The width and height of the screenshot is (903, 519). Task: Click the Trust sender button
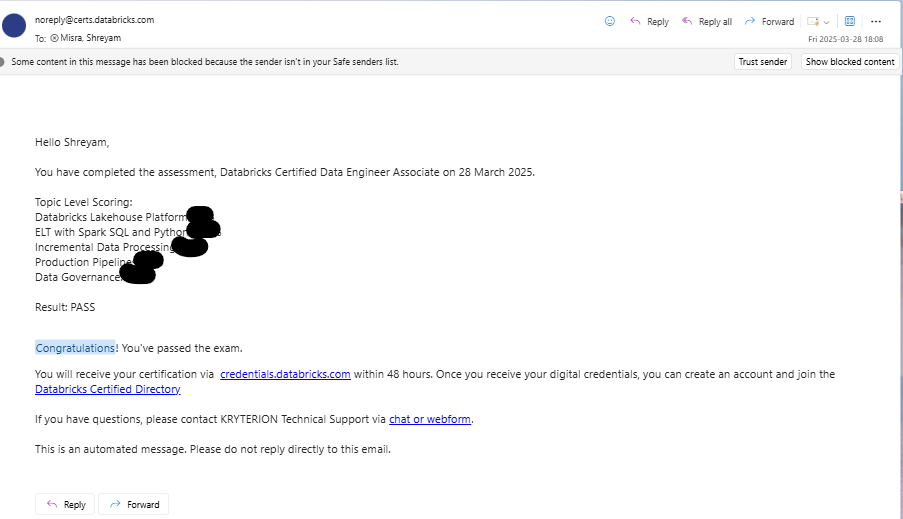pyautogui.click(x=762, y=62)
